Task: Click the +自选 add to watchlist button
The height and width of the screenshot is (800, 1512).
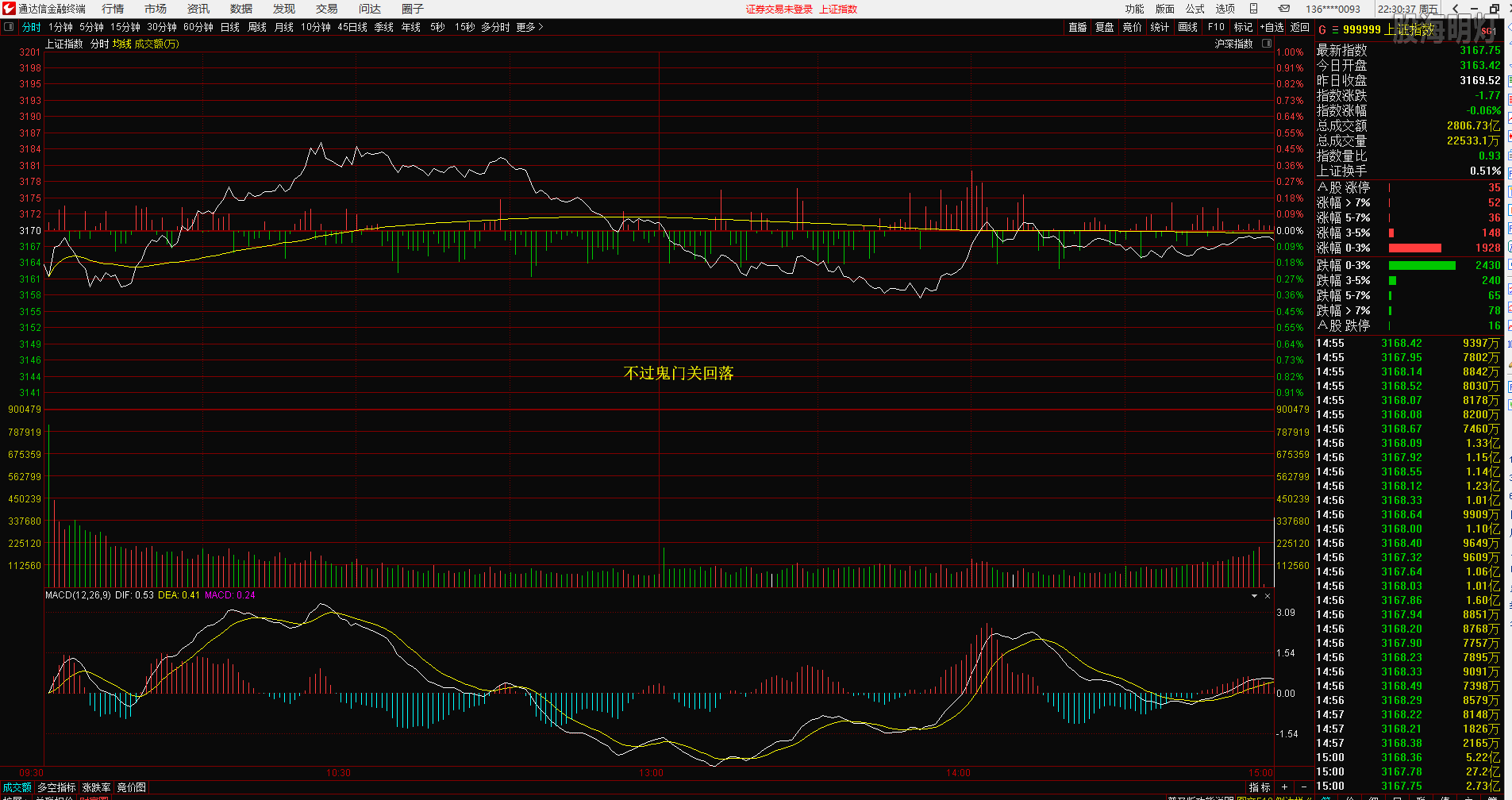Action: point(1272,27)
